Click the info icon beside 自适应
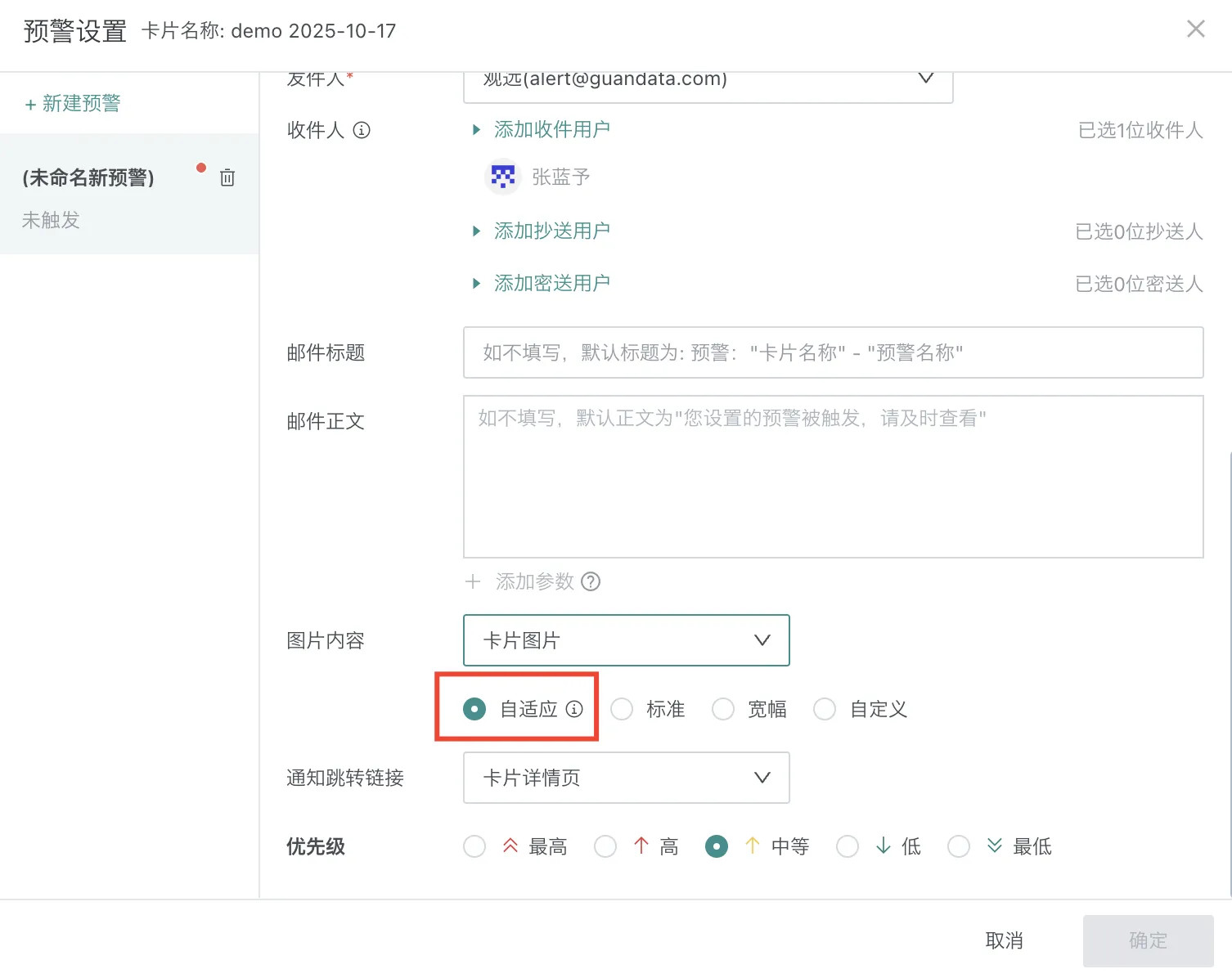Screen dimensions: 1232x978 [574, 709]
